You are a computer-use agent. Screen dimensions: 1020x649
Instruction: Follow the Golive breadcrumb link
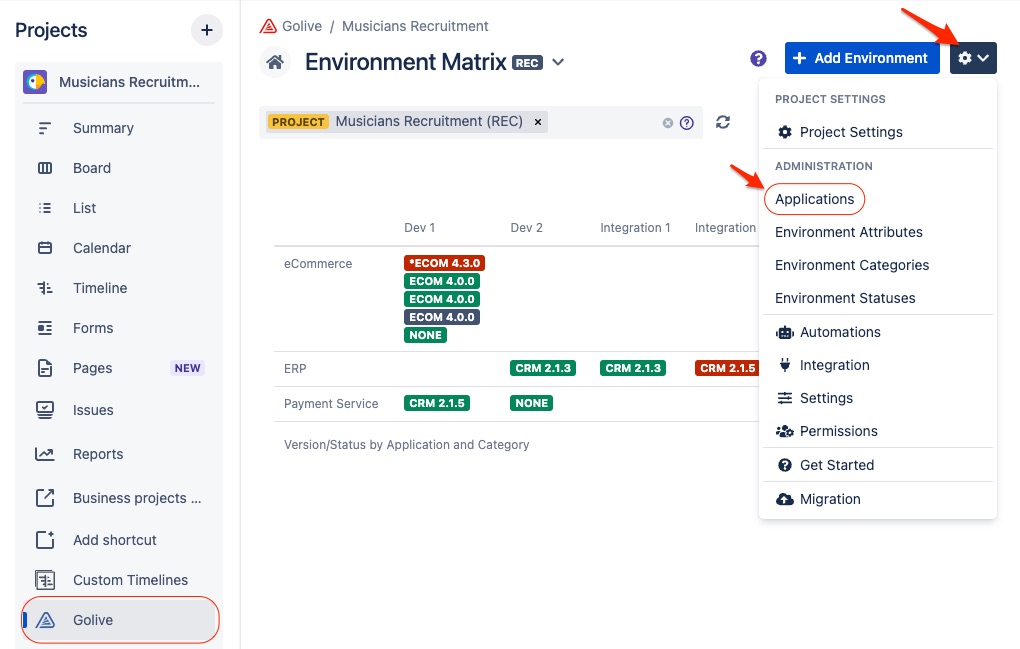[301, 26]
